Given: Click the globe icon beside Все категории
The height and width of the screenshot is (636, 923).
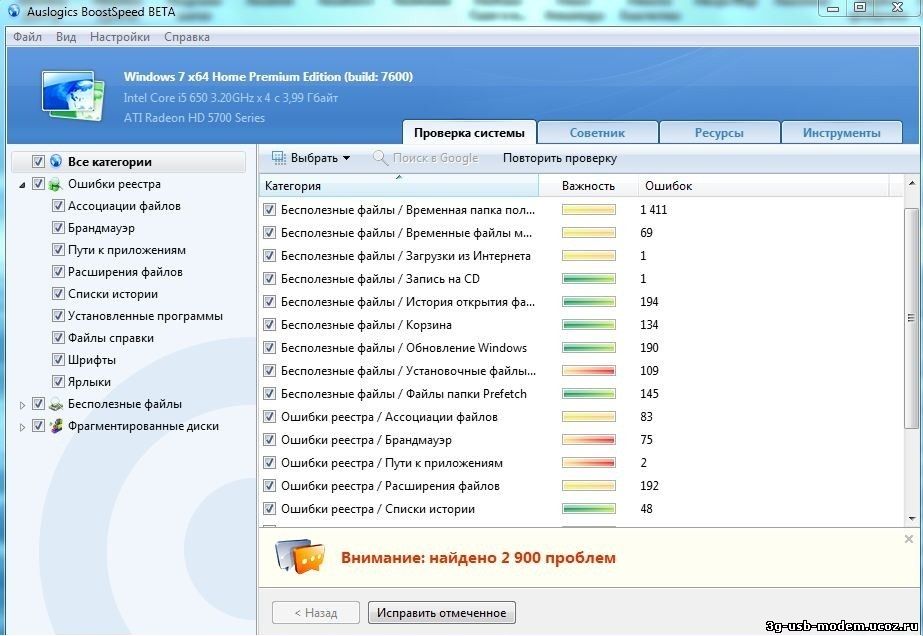Looking at the screenshot, I should click(x=56, y=161).
